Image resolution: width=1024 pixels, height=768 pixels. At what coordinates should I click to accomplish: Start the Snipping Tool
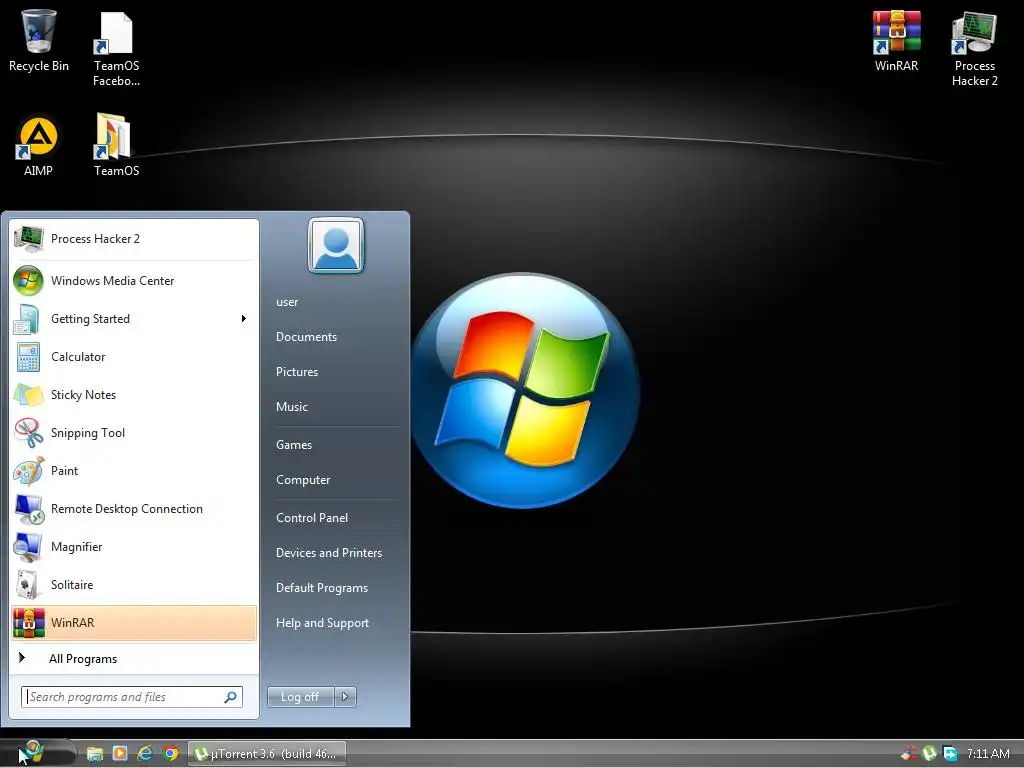(x=134, y=432)
